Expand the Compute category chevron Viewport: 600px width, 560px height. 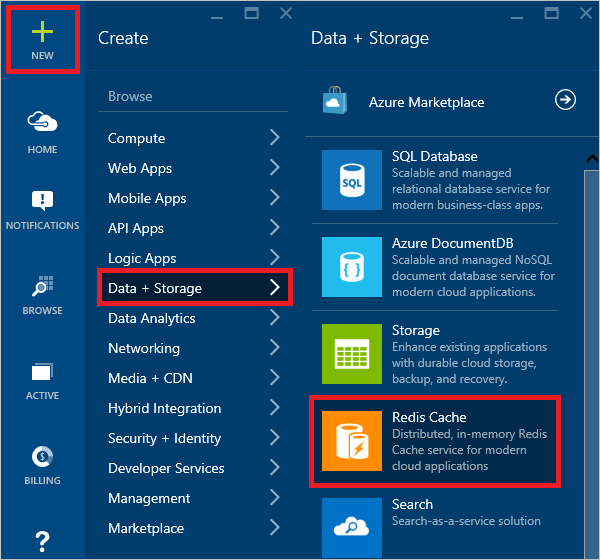coord(275,137)
